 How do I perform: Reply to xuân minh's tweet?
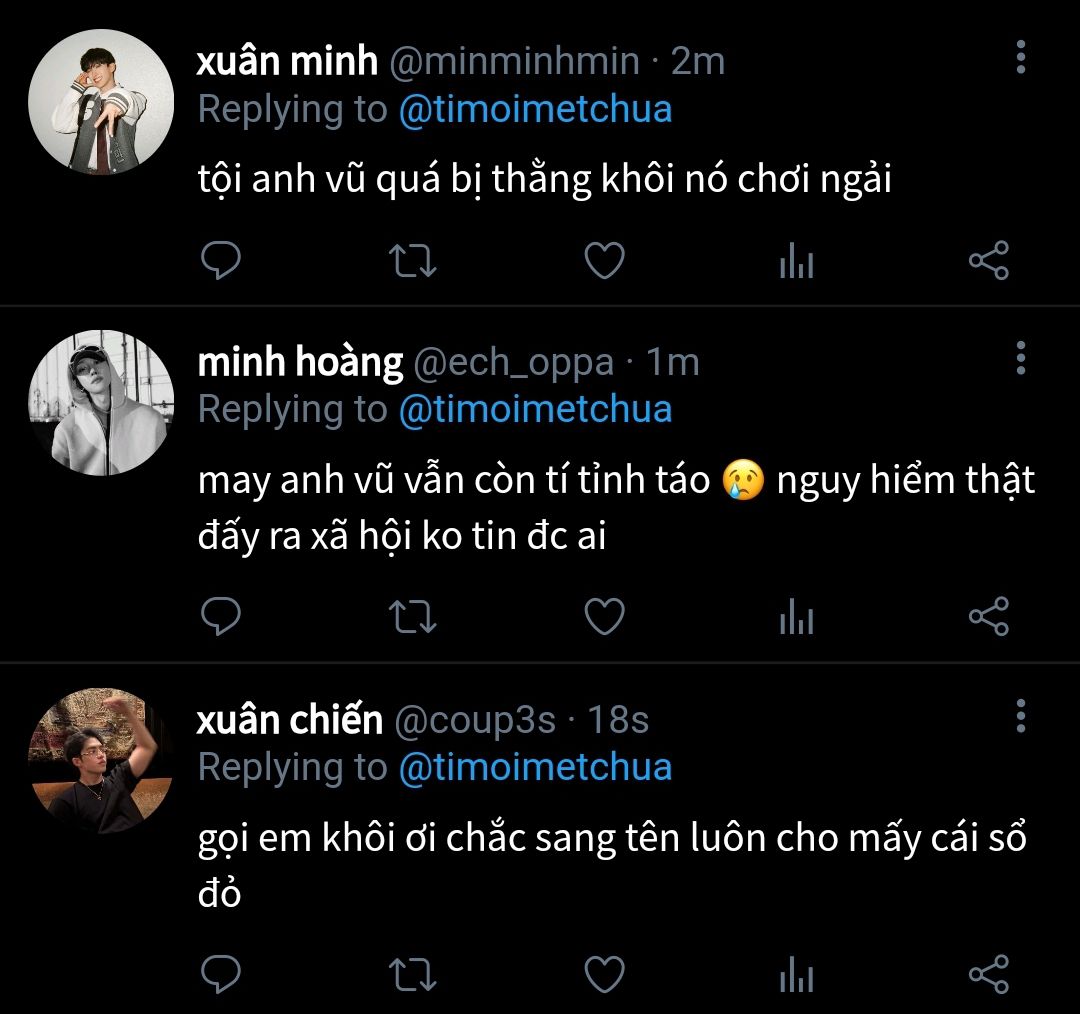tap(221, 261)
